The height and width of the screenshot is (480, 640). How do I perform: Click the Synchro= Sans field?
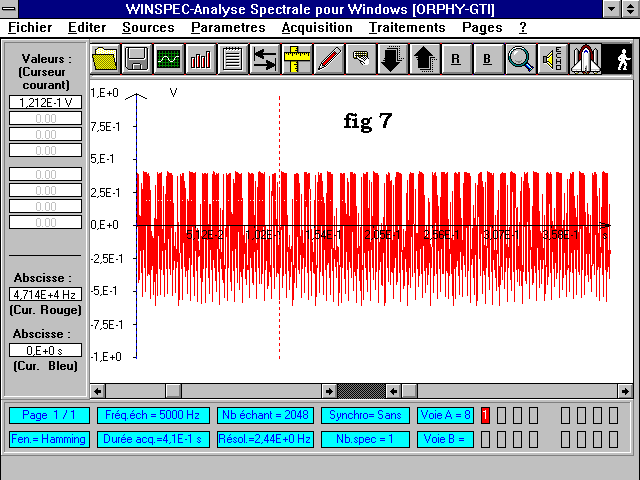click(365, 416)
